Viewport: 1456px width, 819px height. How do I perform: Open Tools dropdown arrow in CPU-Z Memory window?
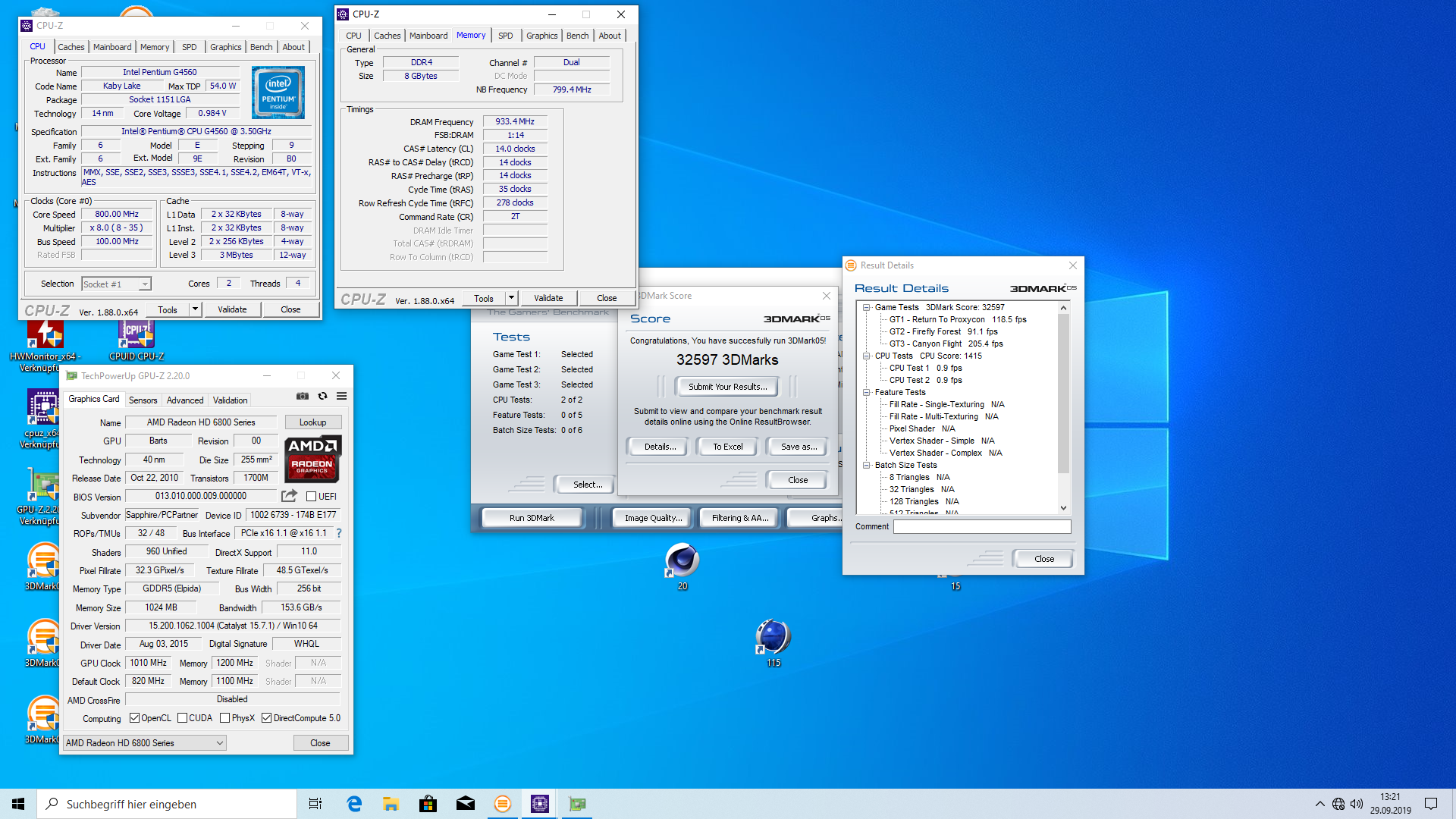tap(511, 298)
